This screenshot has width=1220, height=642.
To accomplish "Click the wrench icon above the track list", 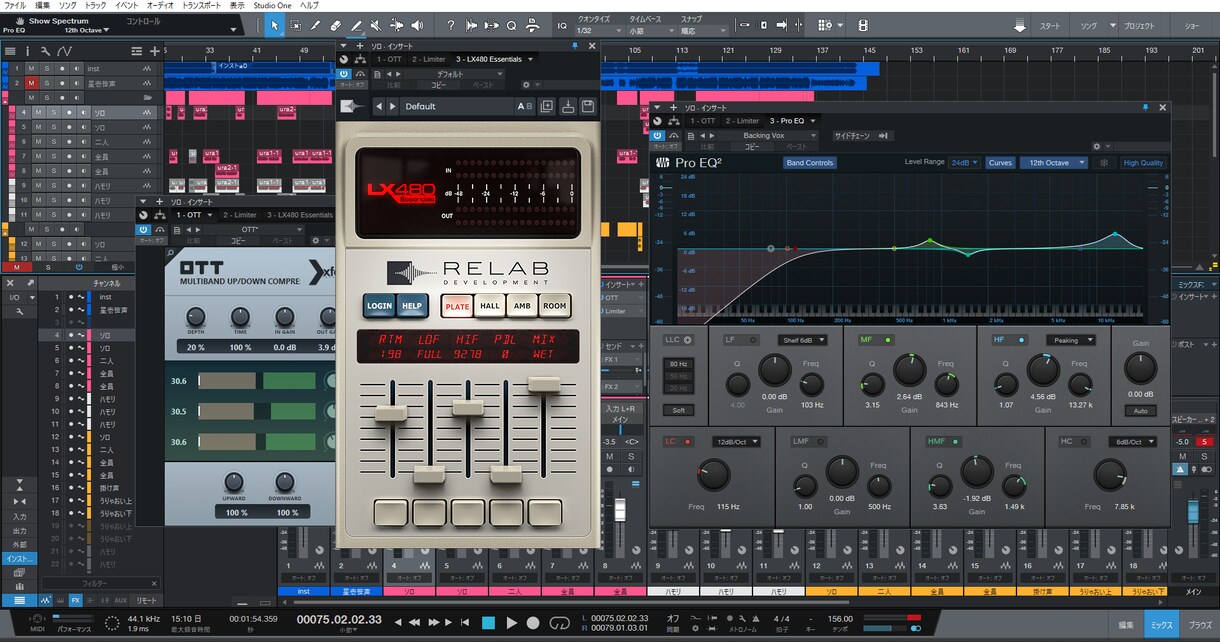I will pyautogui.click(x=46, y=50).
